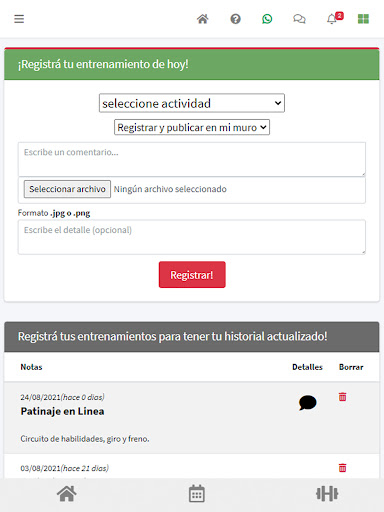Click the 'Registrar!' button
This screenshot has width=384, height=512.
[192, 275]
